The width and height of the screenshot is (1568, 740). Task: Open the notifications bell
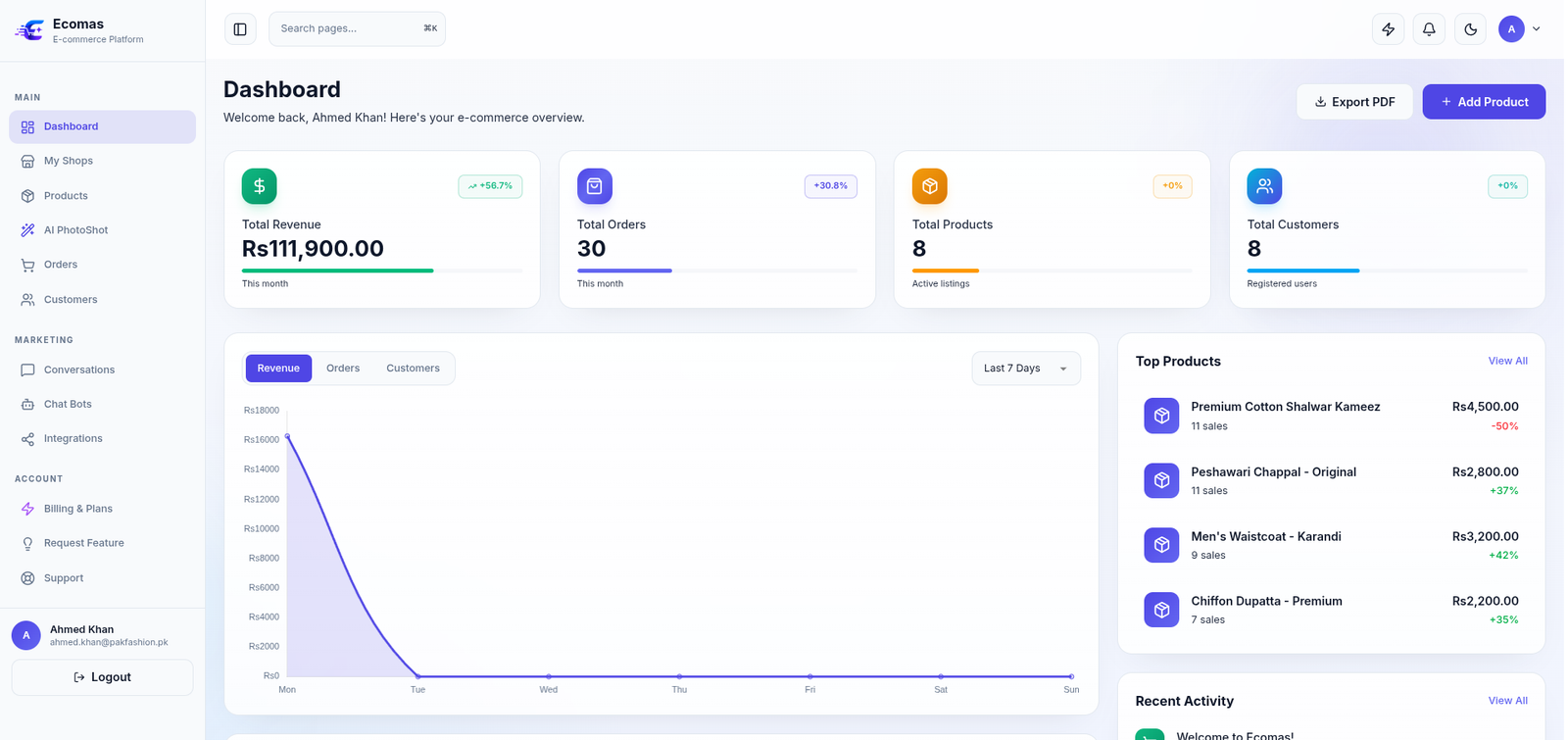[x=1429, y=29]
